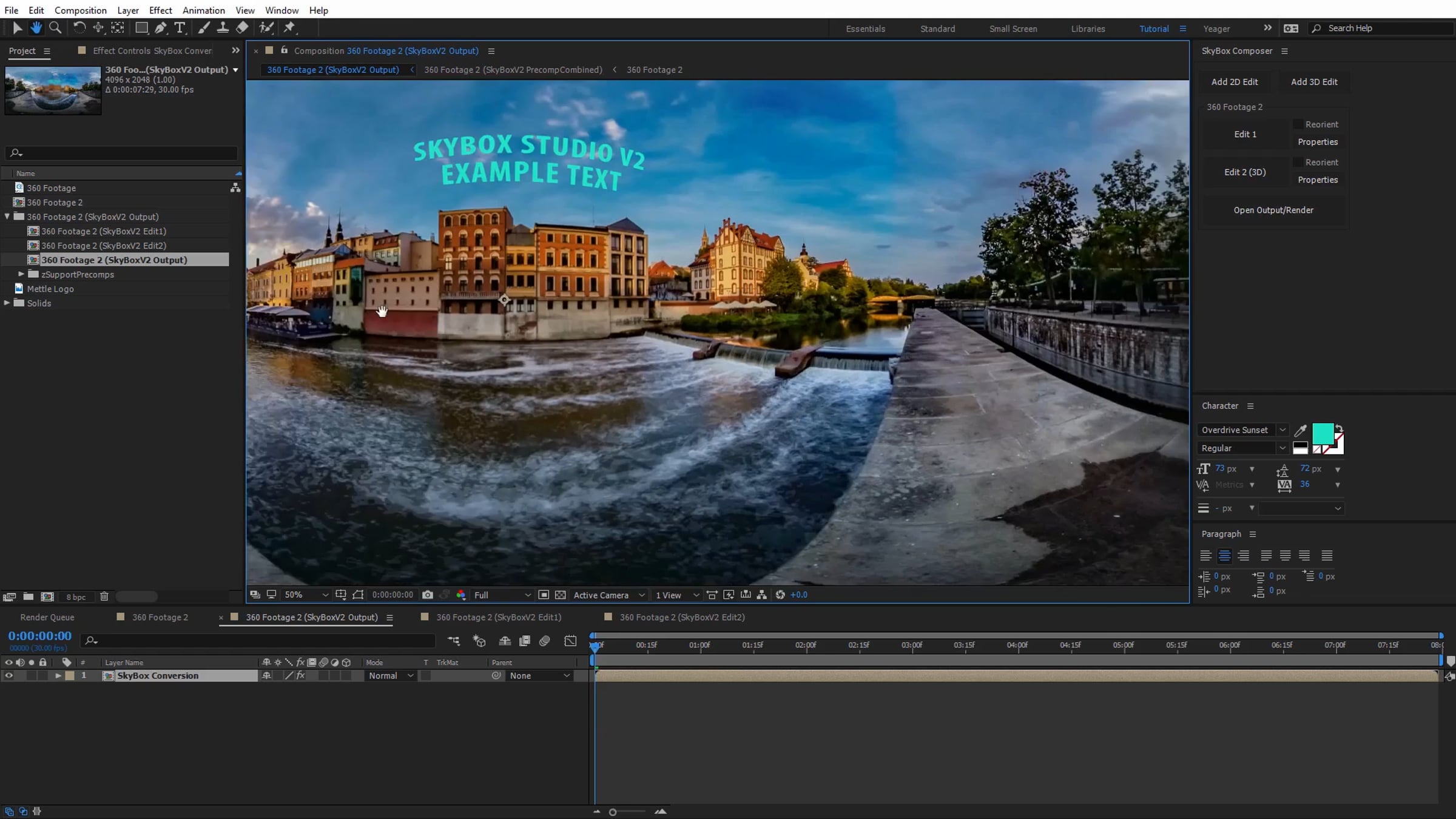Open the Active Camera dropdown
The image size is (1456, 819).
pos(608,595)
